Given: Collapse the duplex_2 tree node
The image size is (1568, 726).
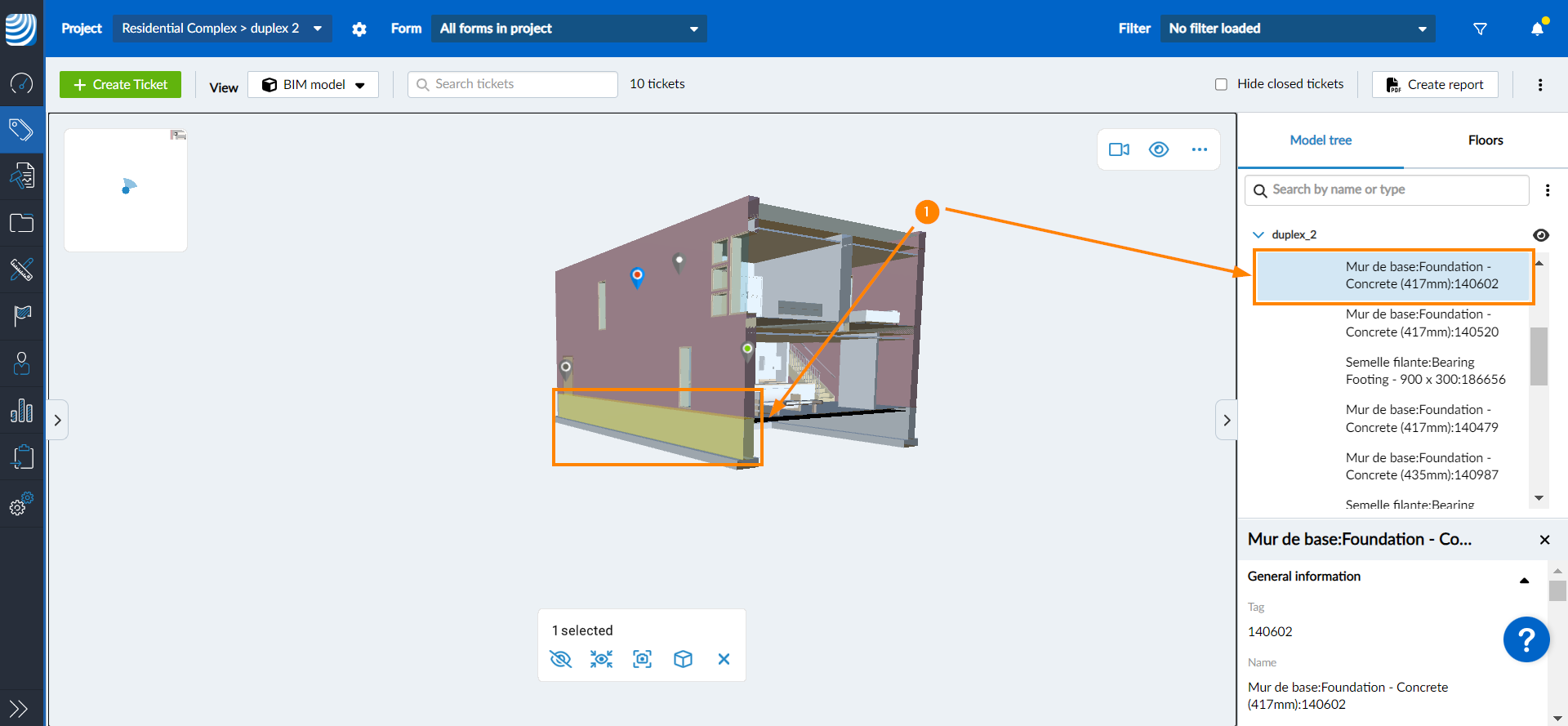Looking at the screenshot, I should [1258, 235].
